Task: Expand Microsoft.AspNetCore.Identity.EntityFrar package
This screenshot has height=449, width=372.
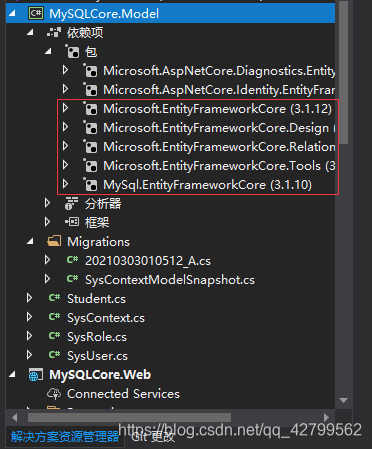Action: [x=66, y=89]
